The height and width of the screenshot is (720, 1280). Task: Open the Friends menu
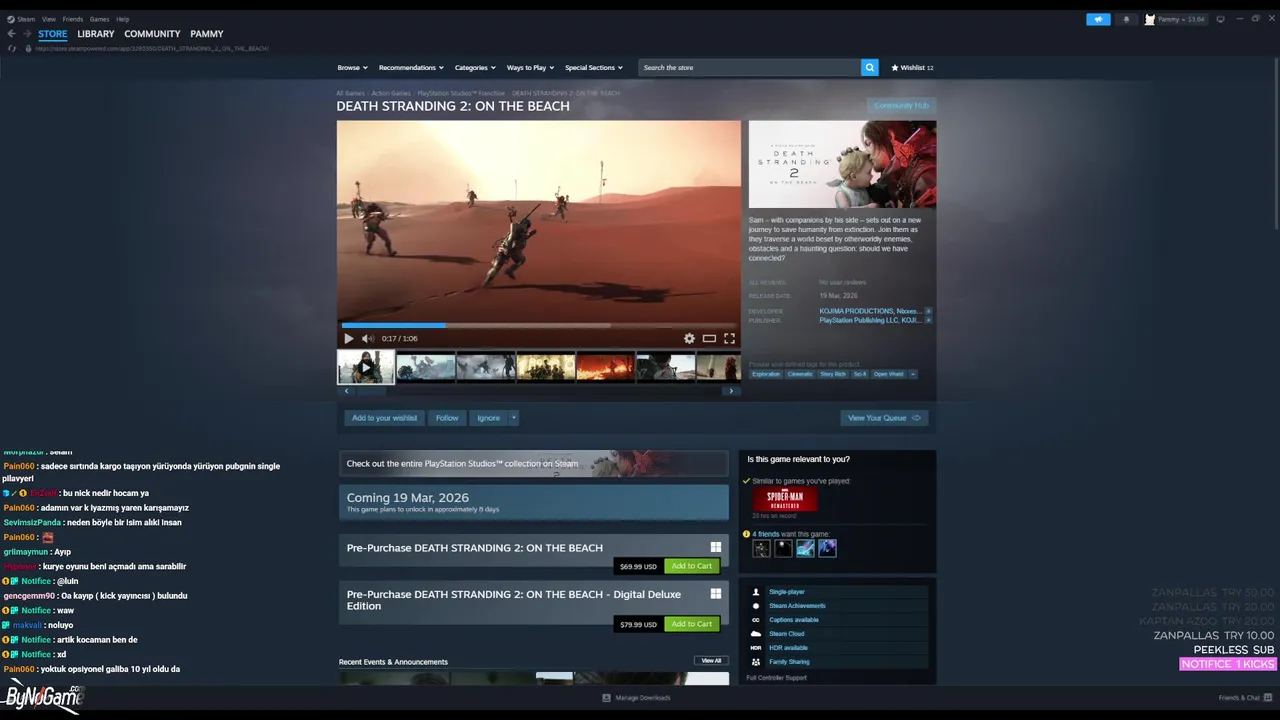coord(73,19)
